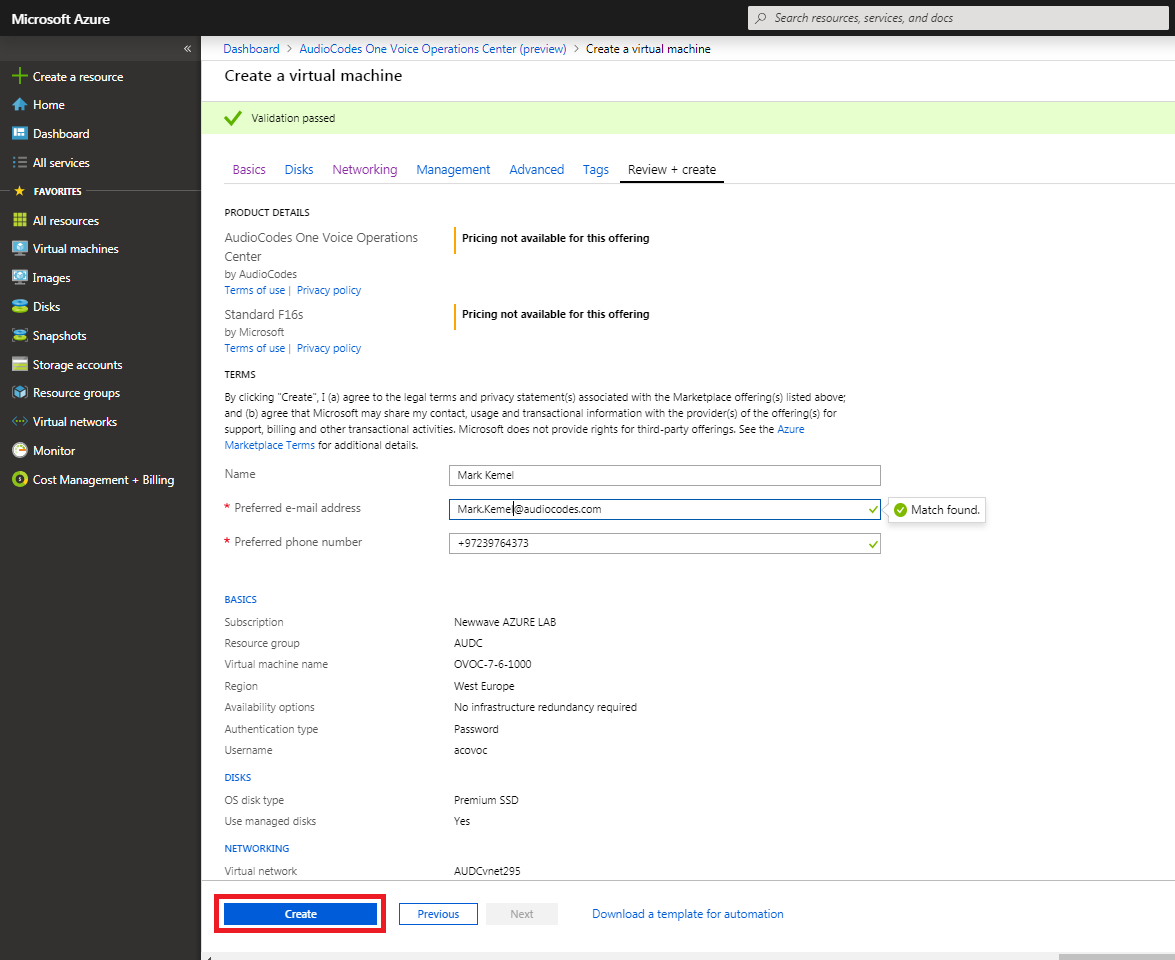Screen dimensions: 1175x960
Task: Open Download a template for automation link
Action: coord(687,914)
